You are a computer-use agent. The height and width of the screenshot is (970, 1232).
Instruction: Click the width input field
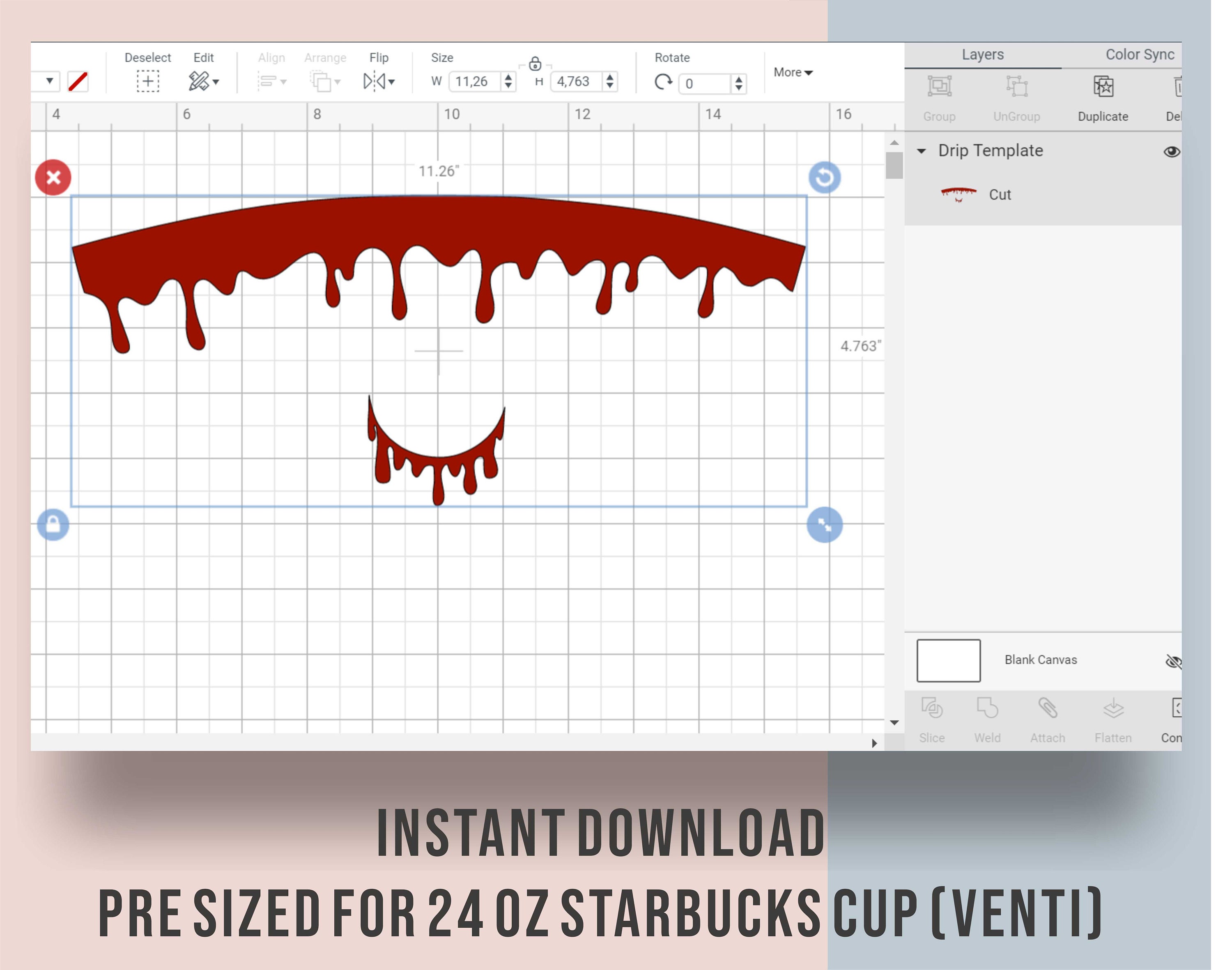point(475,81)
